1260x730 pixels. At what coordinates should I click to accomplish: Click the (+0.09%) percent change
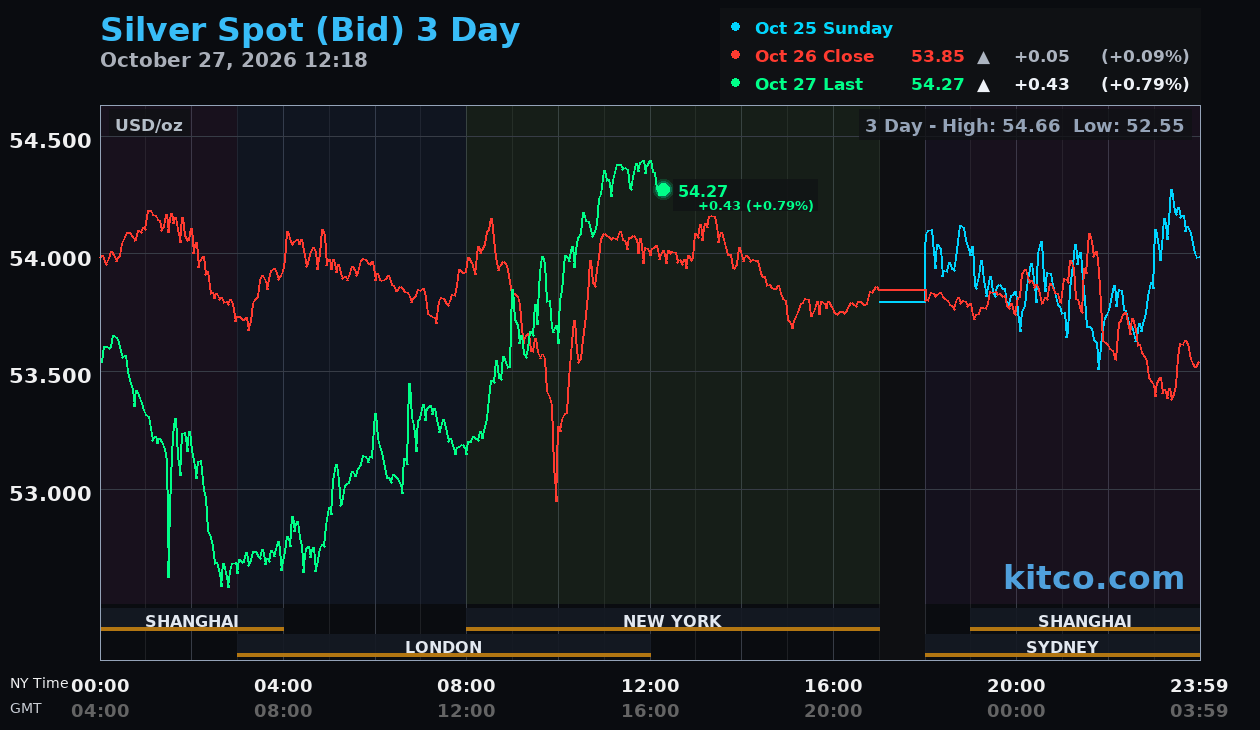click(1145, 56)
